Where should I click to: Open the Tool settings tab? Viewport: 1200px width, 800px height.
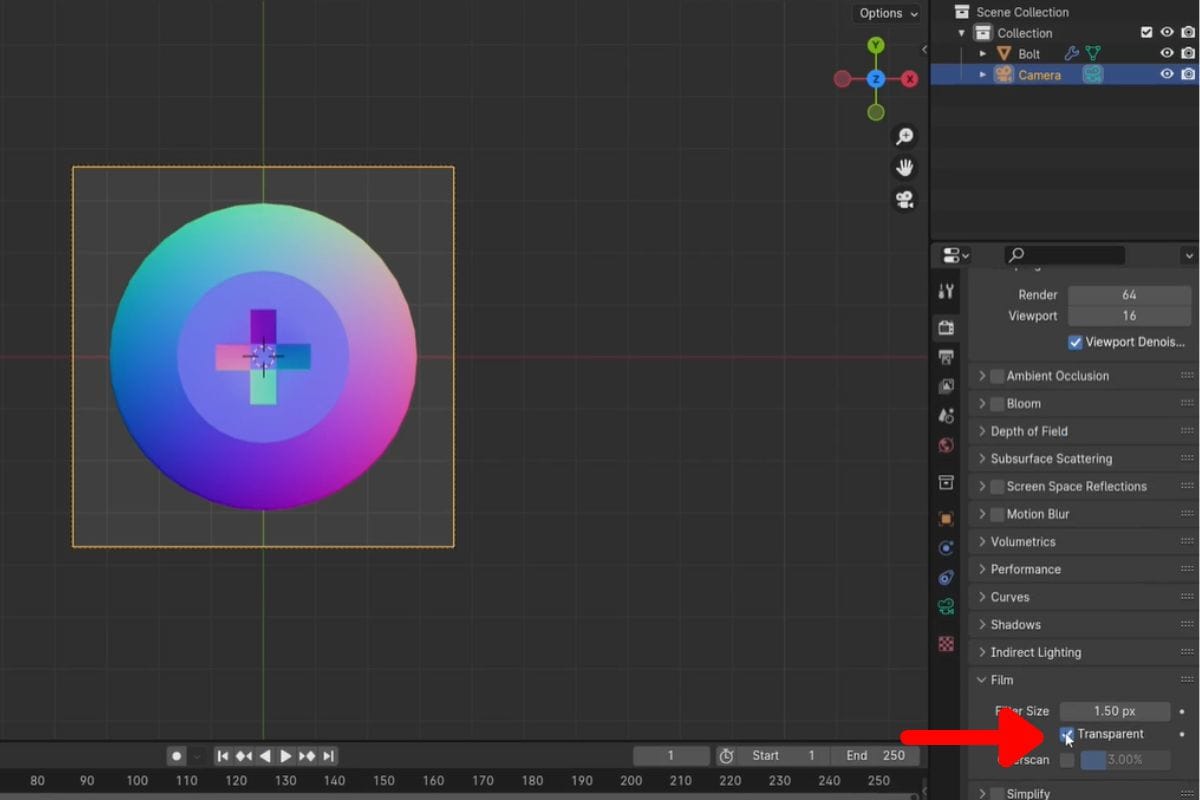click(x=946, y=292)
